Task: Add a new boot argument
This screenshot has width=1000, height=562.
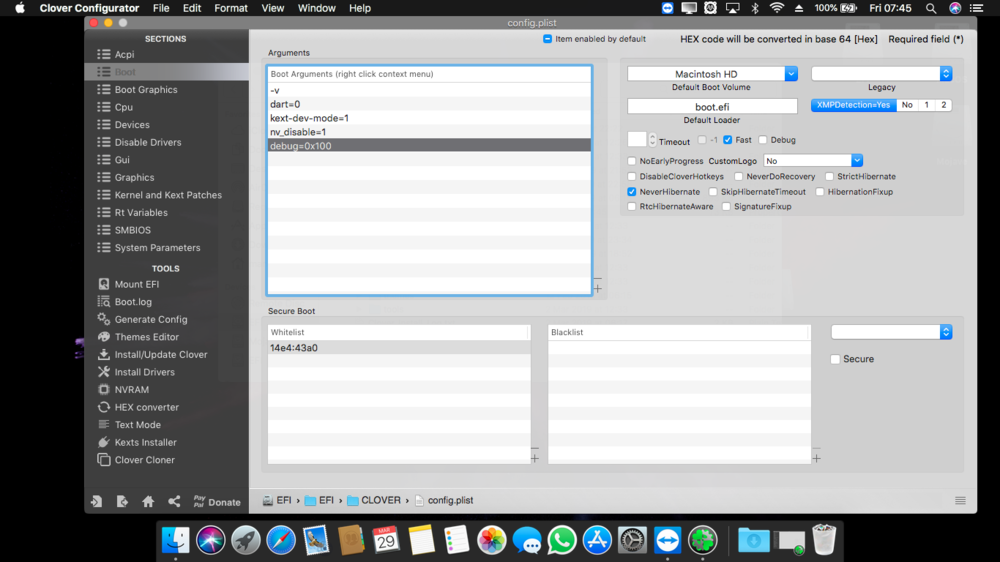Action: (x=598, y=289)
